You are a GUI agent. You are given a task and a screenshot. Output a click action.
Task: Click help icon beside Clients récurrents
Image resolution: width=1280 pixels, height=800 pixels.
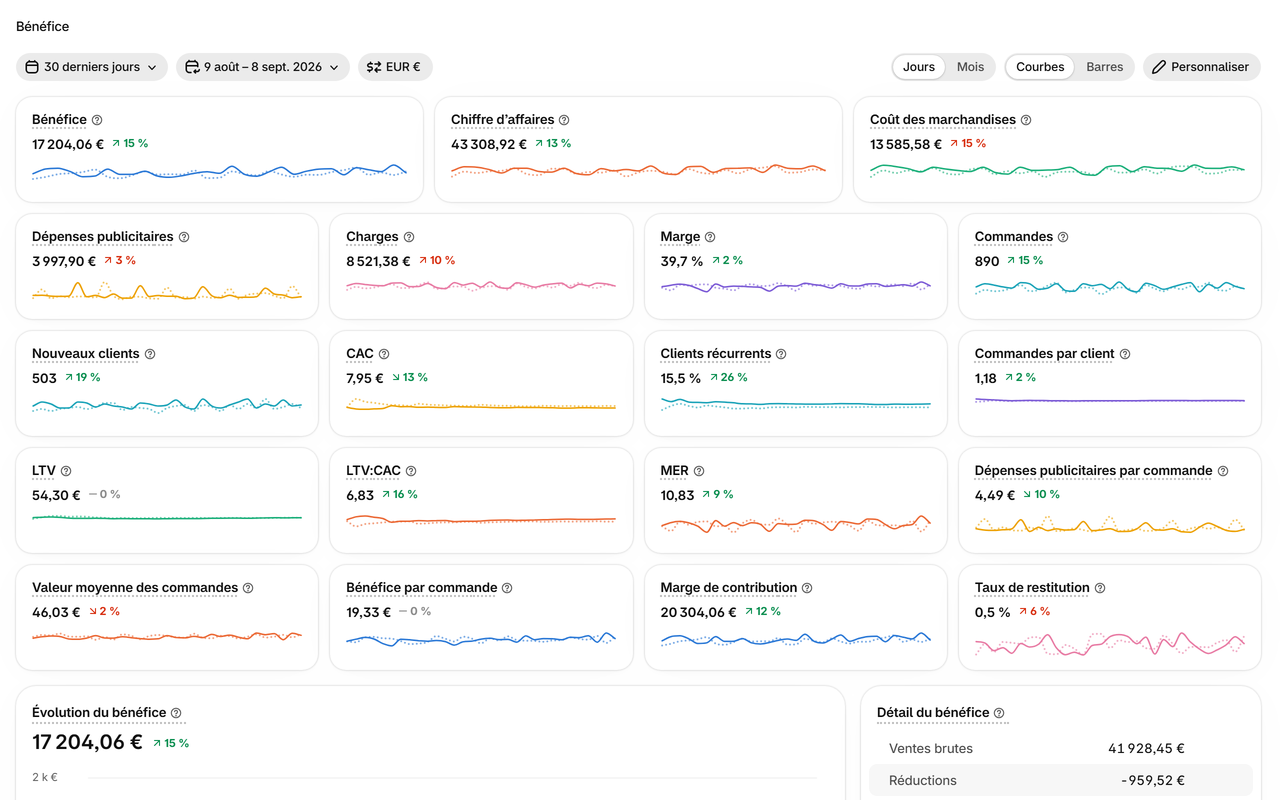coord(781,354)
